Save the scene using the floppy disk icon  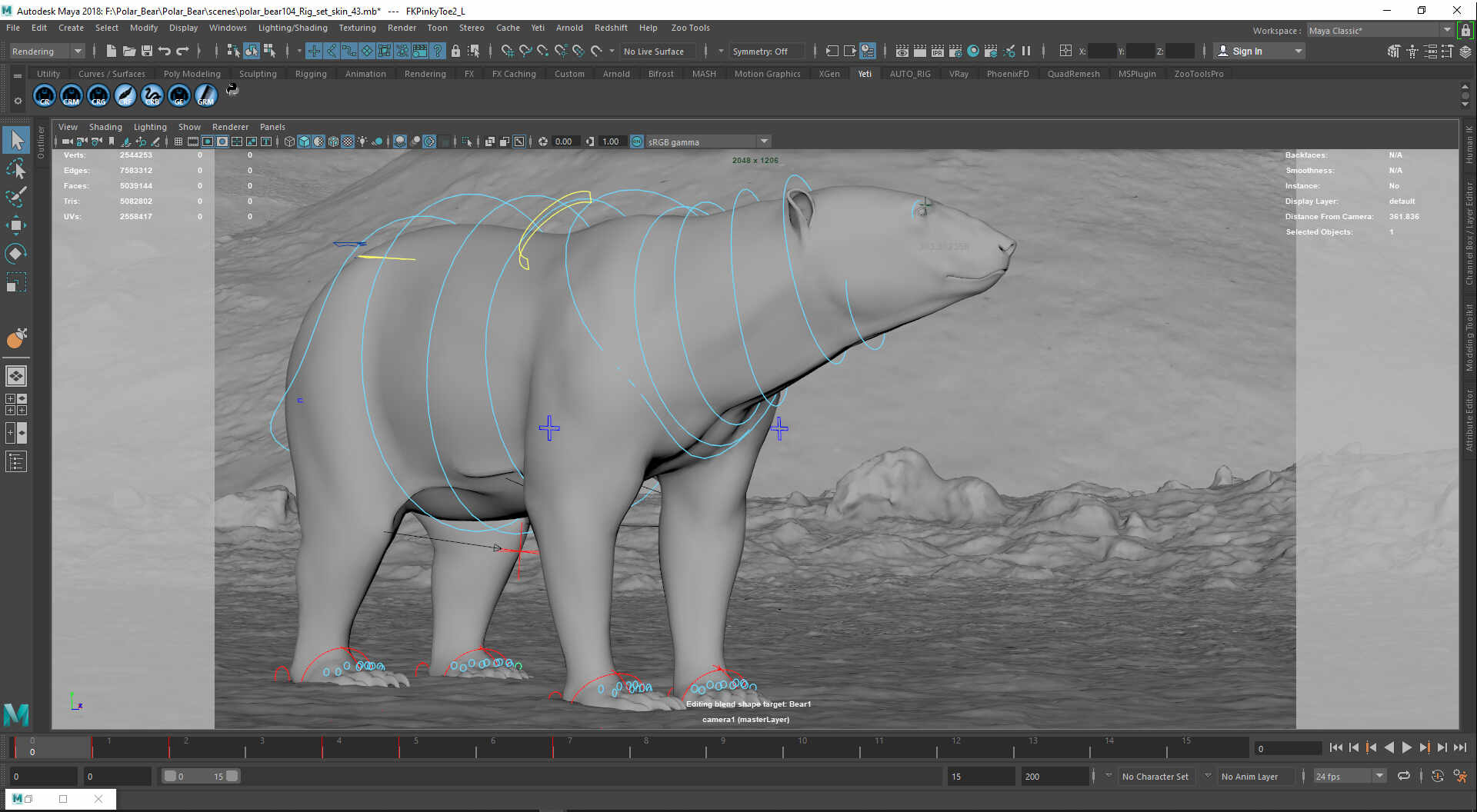(x=146, y=51)
